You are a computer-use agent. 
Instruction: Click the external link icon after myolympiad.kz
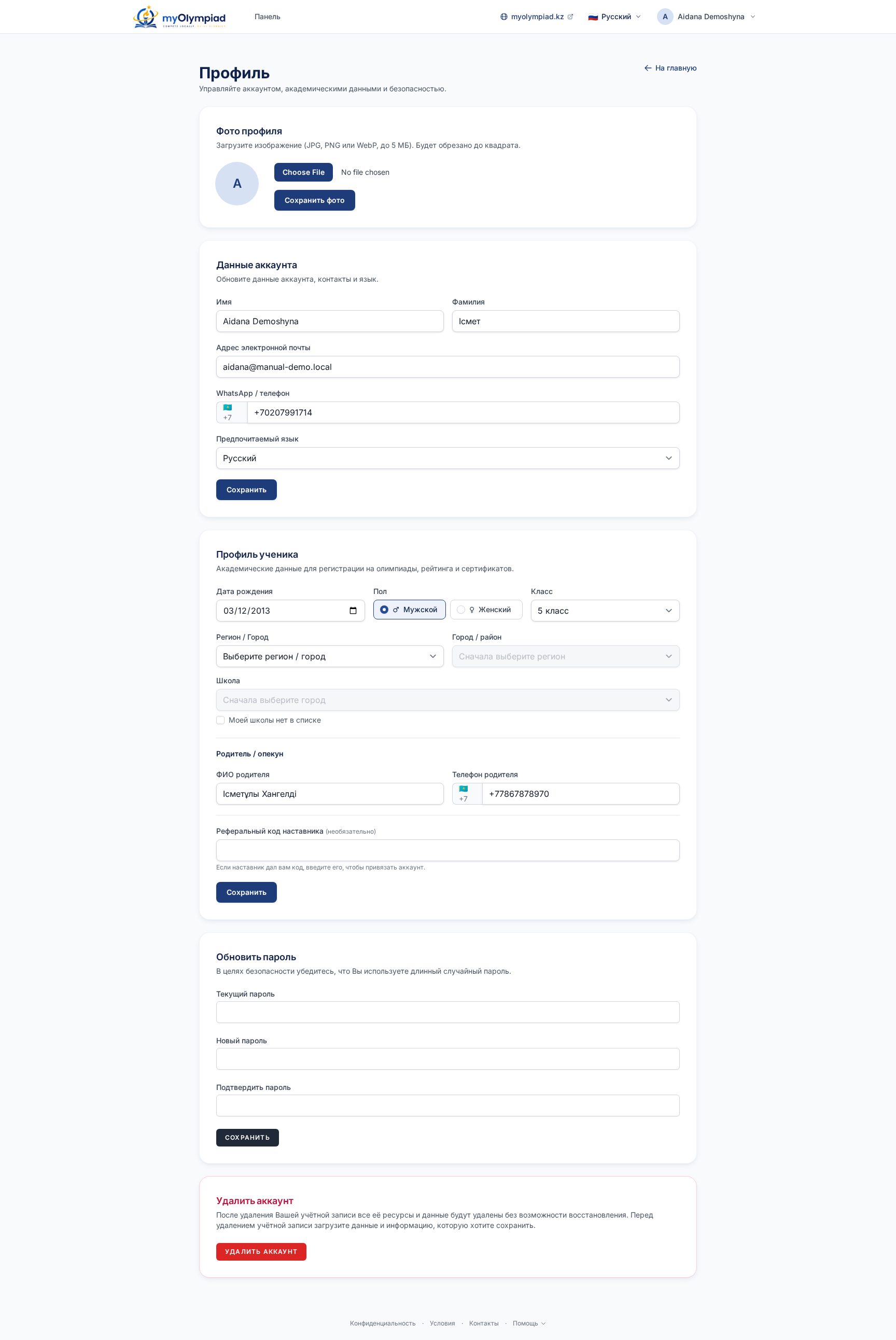coord(570,17)
